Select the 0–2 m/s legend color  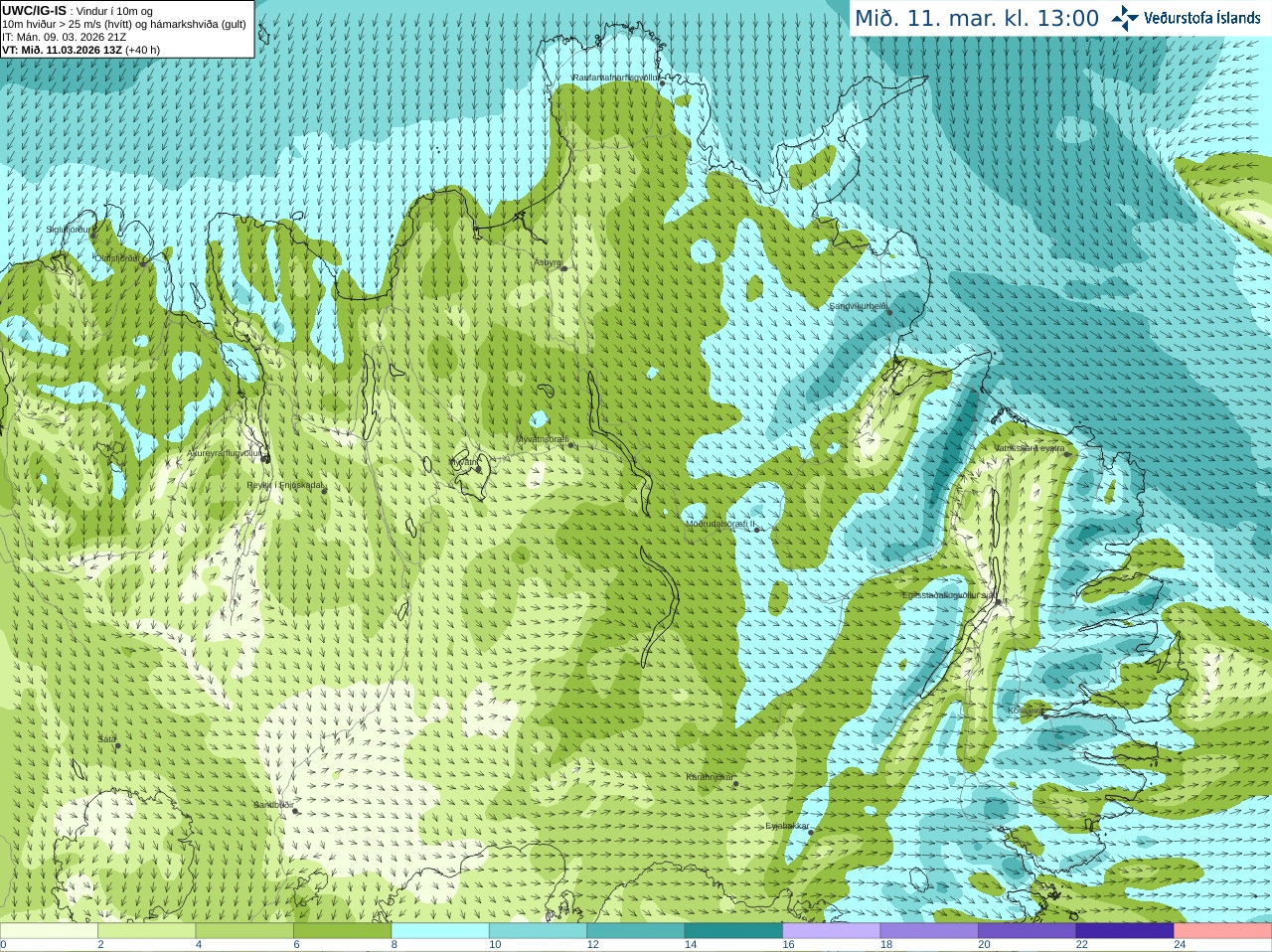(x=49, y=931)
